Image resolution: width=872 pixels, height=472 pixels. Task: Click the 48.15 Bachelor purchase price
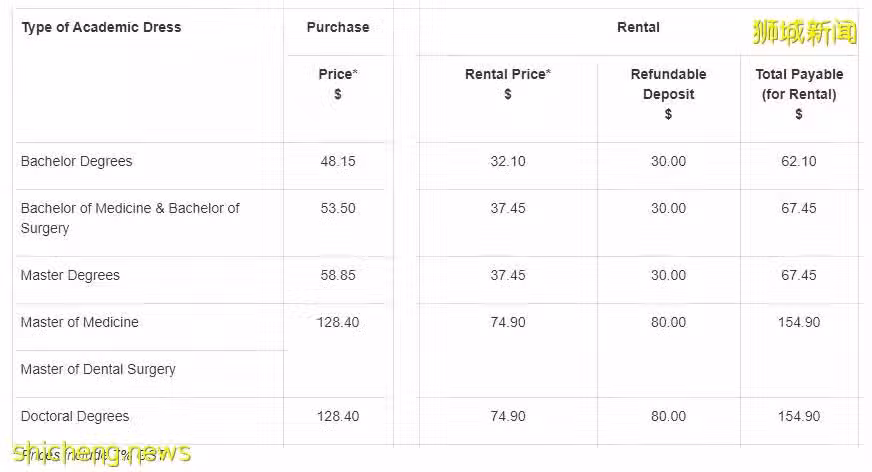338,161
